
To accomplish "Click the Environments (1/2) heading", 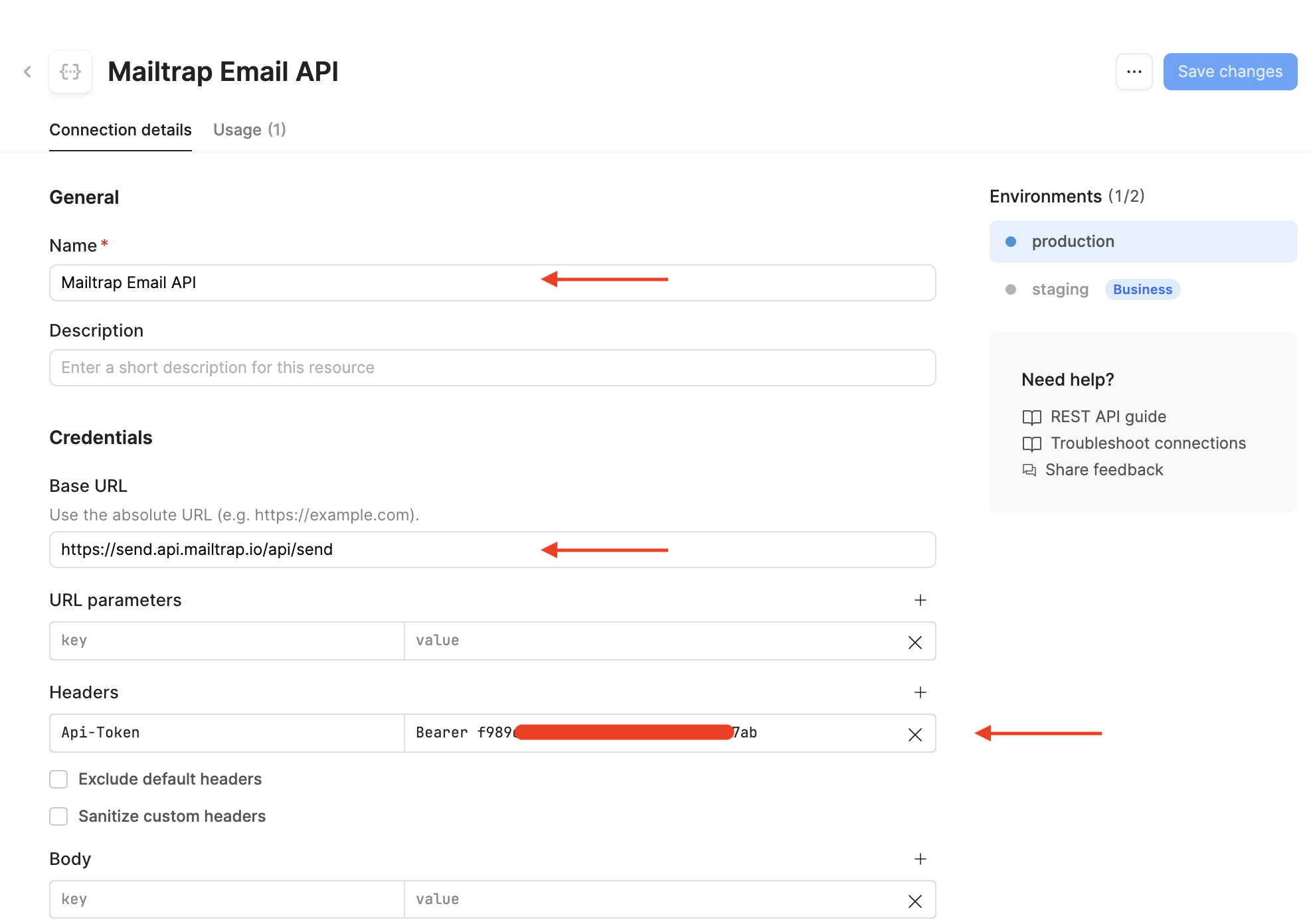I will click(x=1067, y=196).
